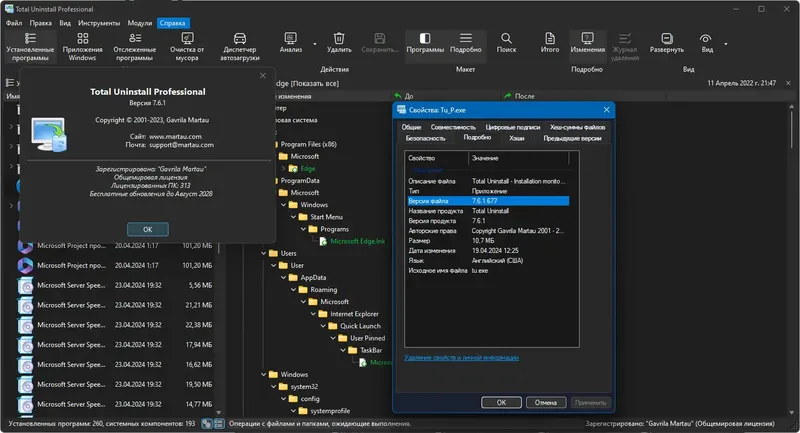Viewport: 800px width, 433px height.
Task: Select Microsoft Server Spee... row sized 5,56 МБ
Action: click(x=115, y=285)
